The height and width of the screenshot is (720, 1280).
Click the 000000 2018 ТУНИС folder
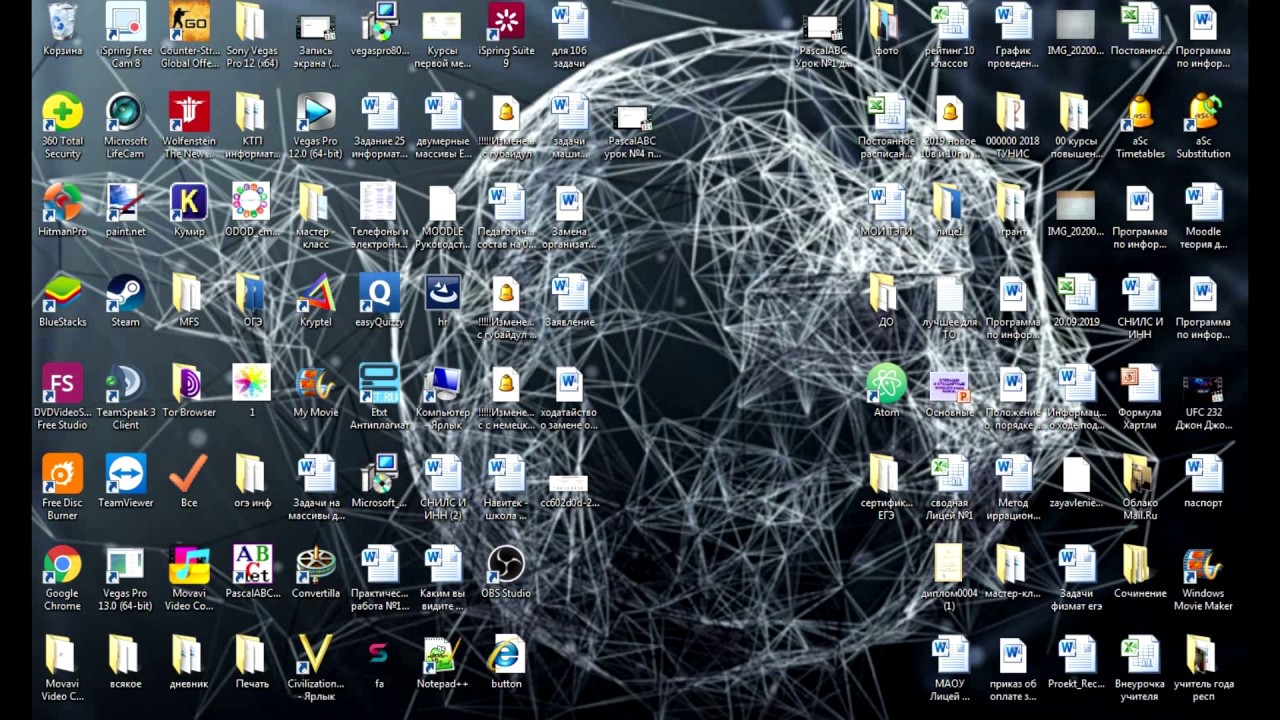tap(1013, 127)
